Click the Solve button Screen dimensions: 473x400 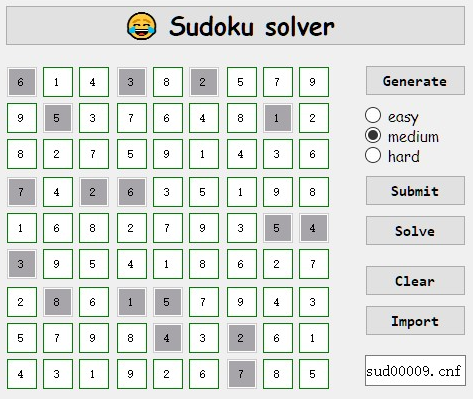[415, 231]
